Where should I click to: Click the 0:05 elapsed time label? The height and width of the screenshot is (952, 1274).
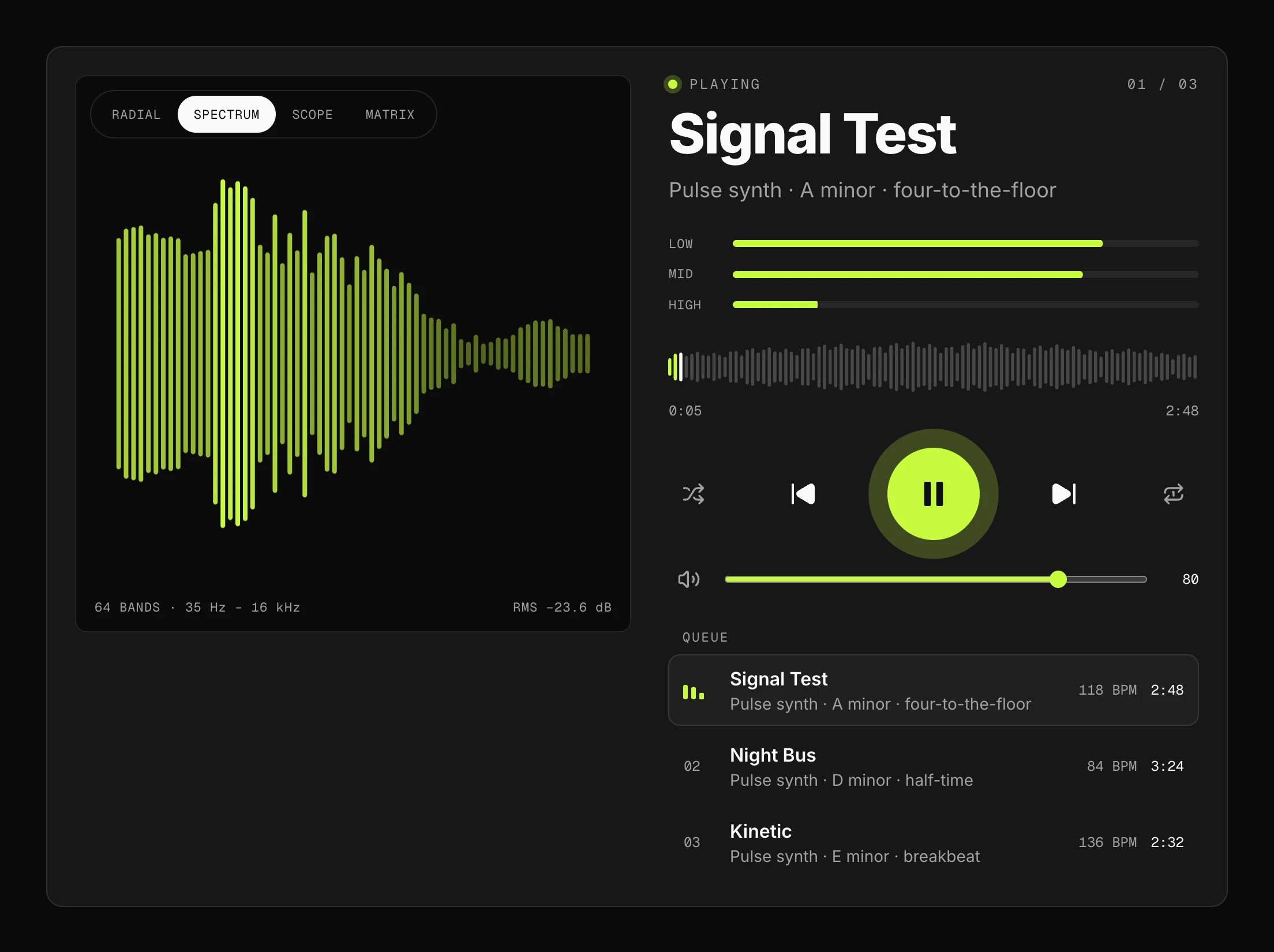(x=685, y=411)
